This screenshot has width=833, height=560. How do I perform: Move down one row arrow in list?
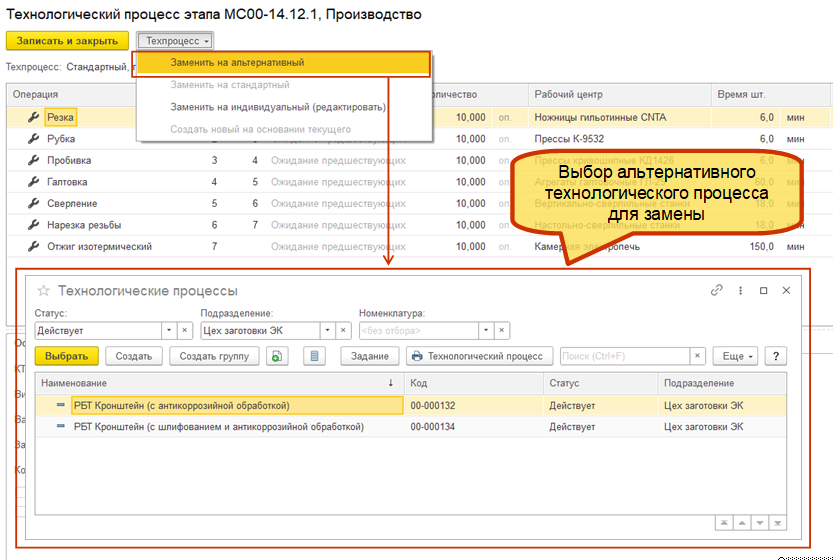(x=760, y=523)
